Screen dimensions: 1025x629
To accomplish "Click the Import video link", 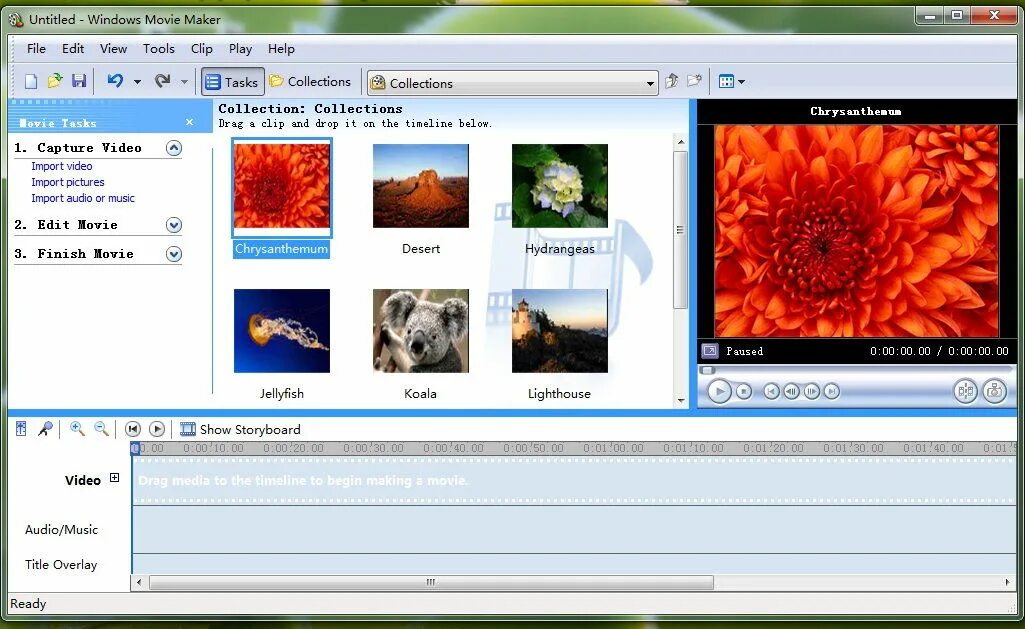I will (x=61, y=166).
